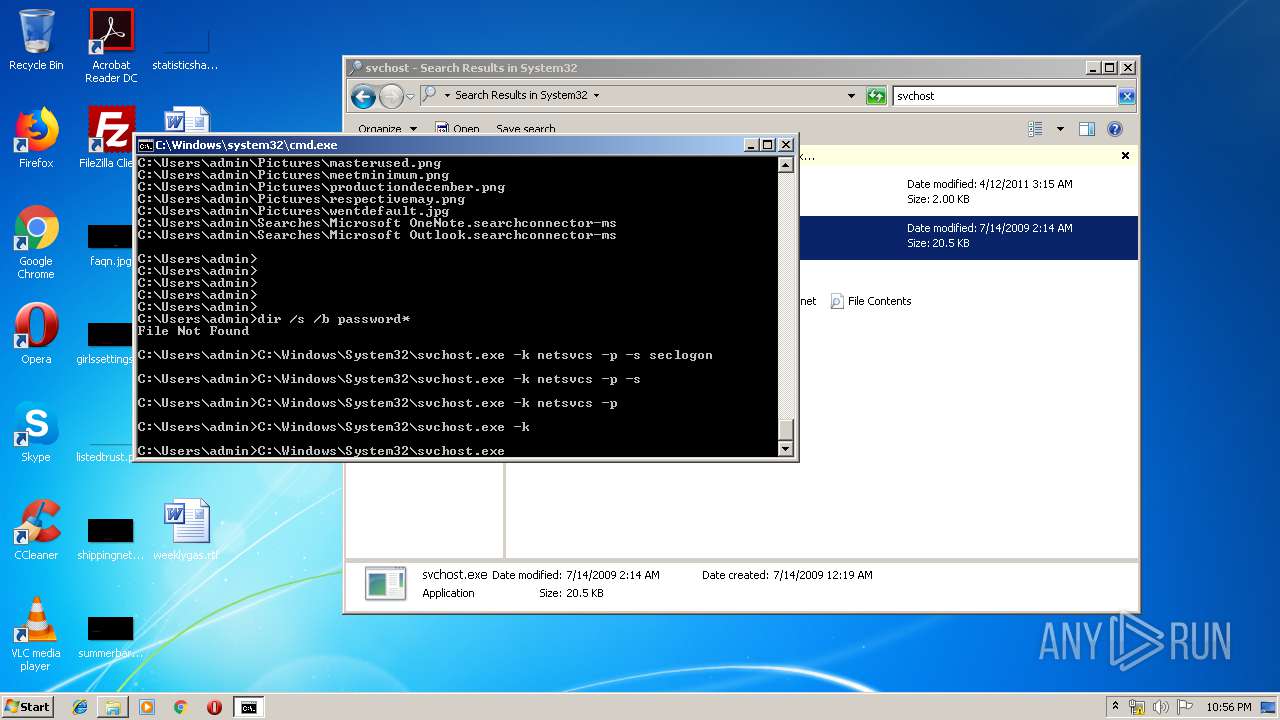Viewport: 1280px width, 720px height.
Task: Click Explorer Forward navigation arrow
Action: 391,96
